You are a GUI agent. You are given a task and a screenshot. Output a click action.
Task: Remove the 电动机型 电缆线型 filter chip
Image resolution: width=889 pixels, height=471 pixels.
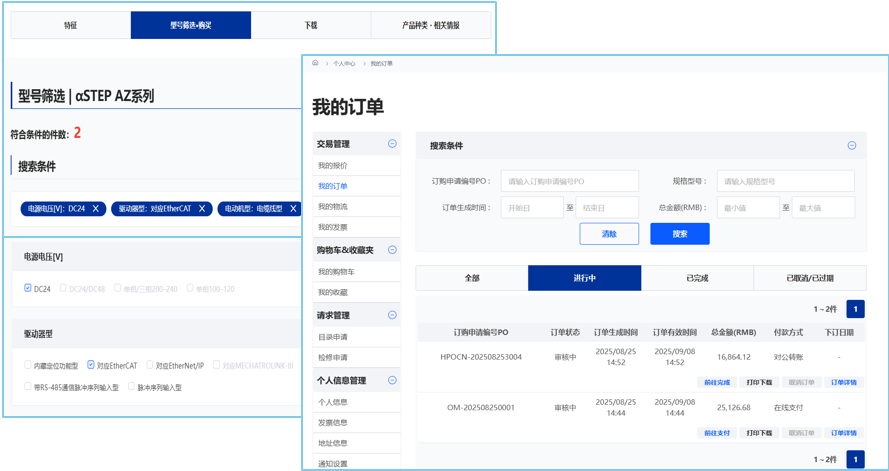(293, 209)
